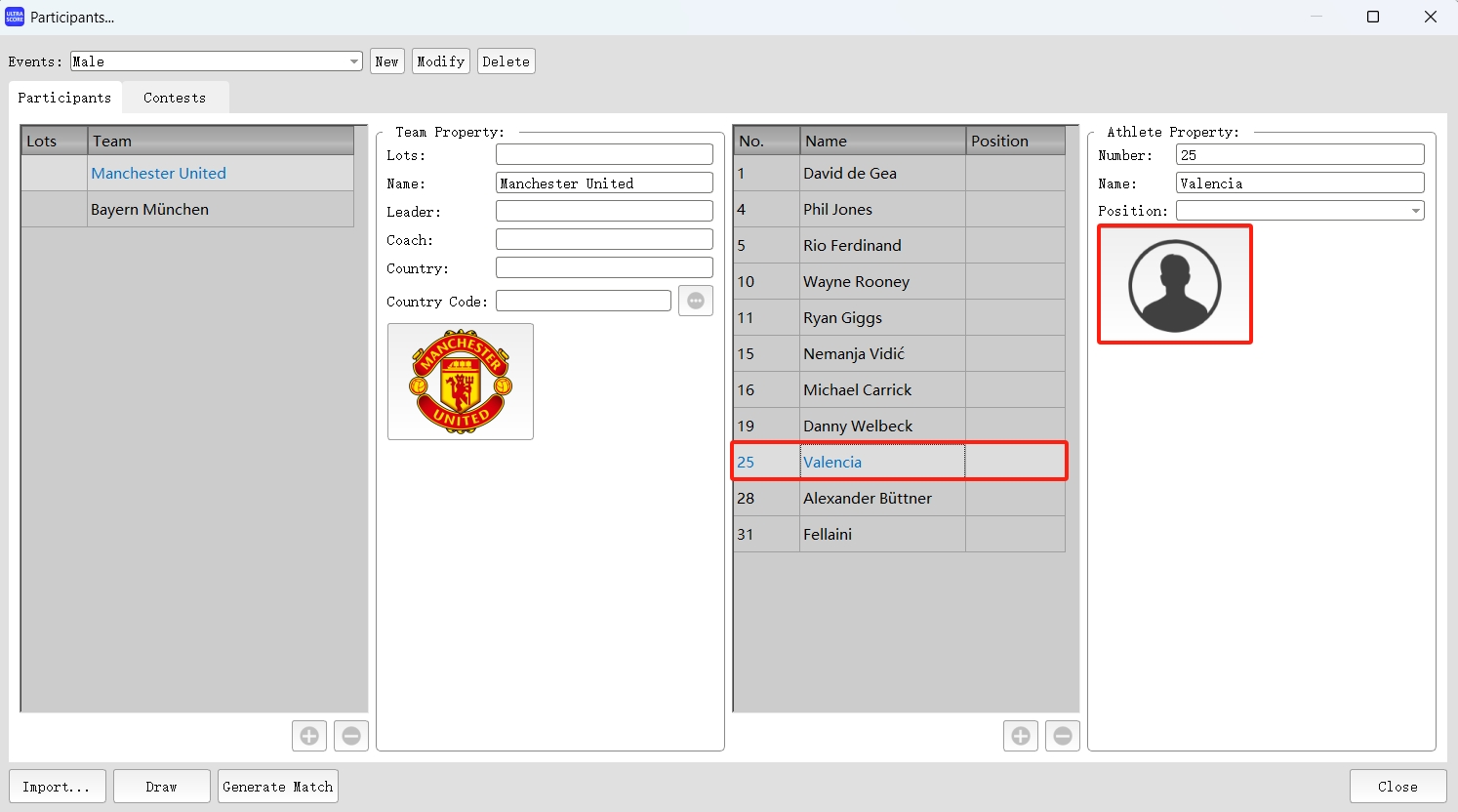Click the Coach input field
Screen dimensions: 1458x812
point(603,238)
